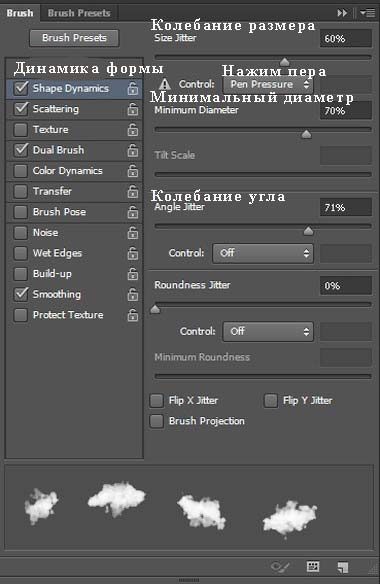380x584 pixels.
Task: Create new brush with the bottom page icon
Action: [342, 567]
